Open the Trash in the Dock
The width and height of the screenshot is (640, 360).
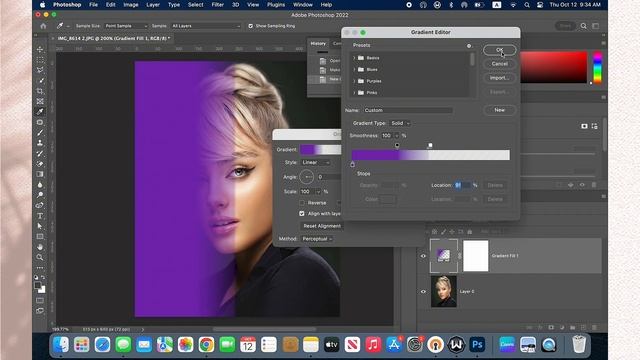[579, 344]
